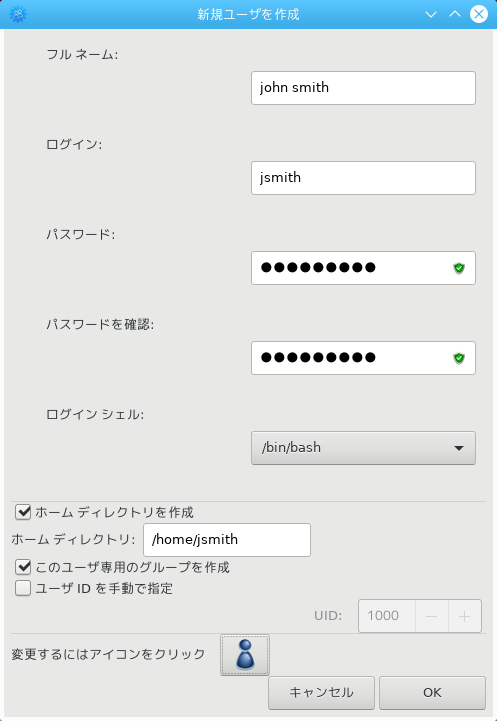This screenshot has width=497, height=721.
Task: Confirm user creation with OK button
Action: point(432,693)
